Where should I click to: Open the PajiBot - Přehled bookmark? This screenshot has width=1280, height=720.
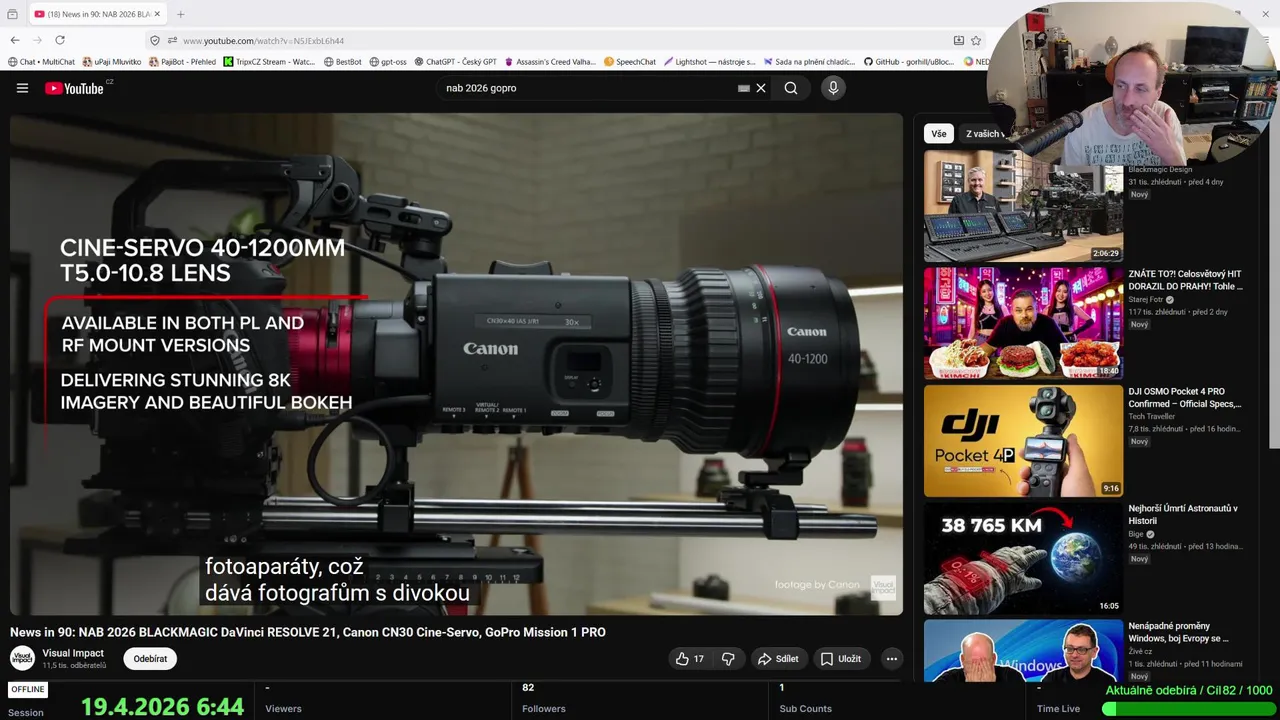(x=182, y=62)
